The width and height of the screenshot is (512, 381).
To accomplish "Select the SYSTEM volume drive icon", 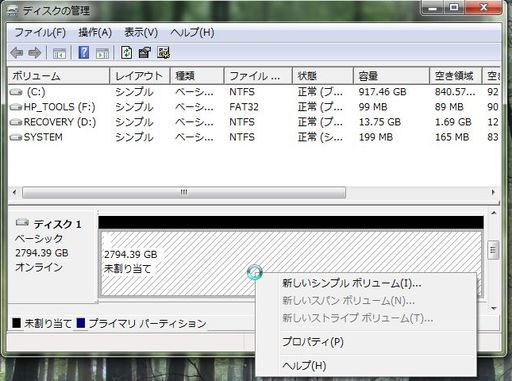I will point(16,137).
